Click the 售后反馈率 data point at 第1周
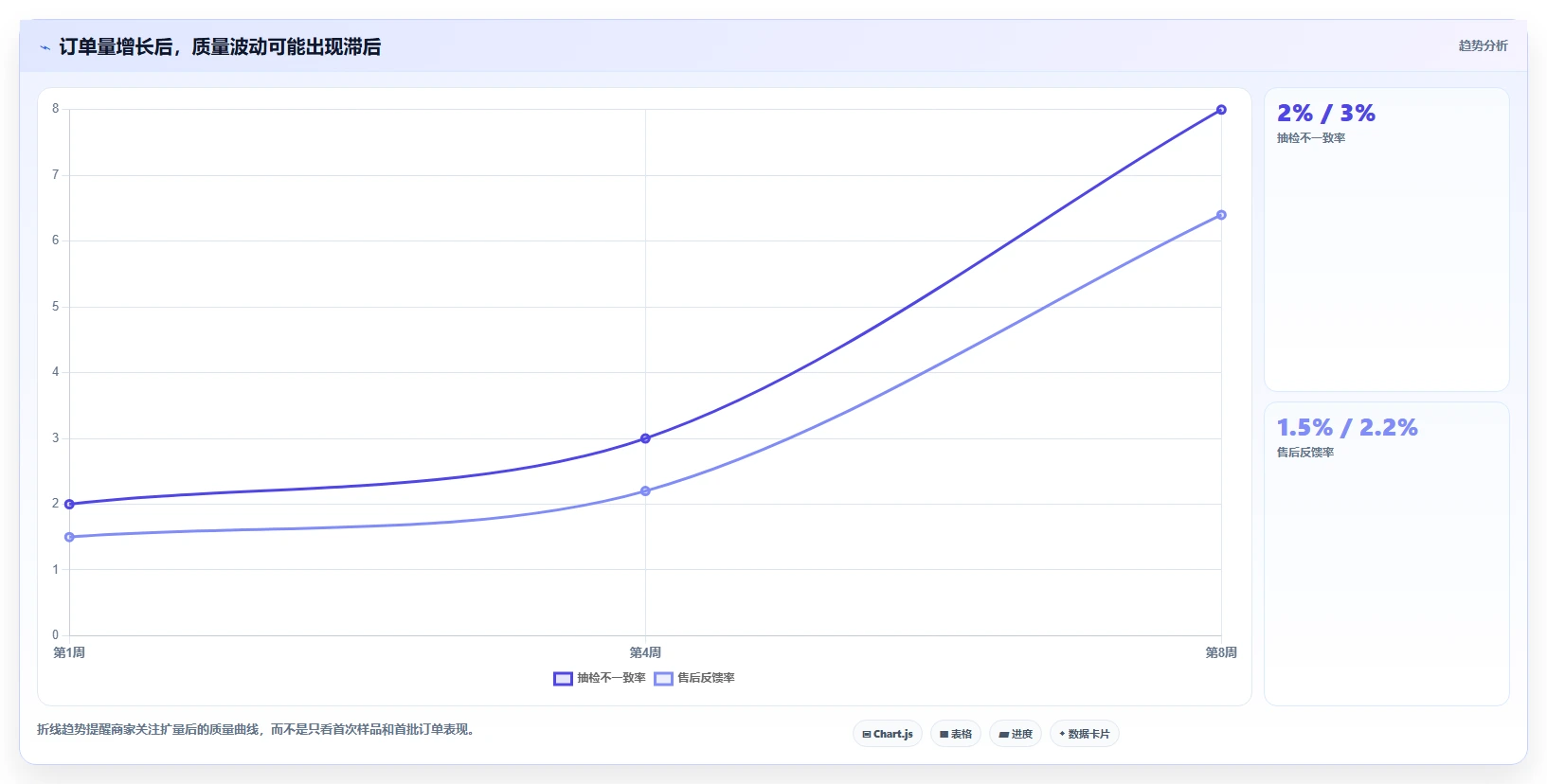The height and width of the screenshot is (784, 1547). coord(69,537)
